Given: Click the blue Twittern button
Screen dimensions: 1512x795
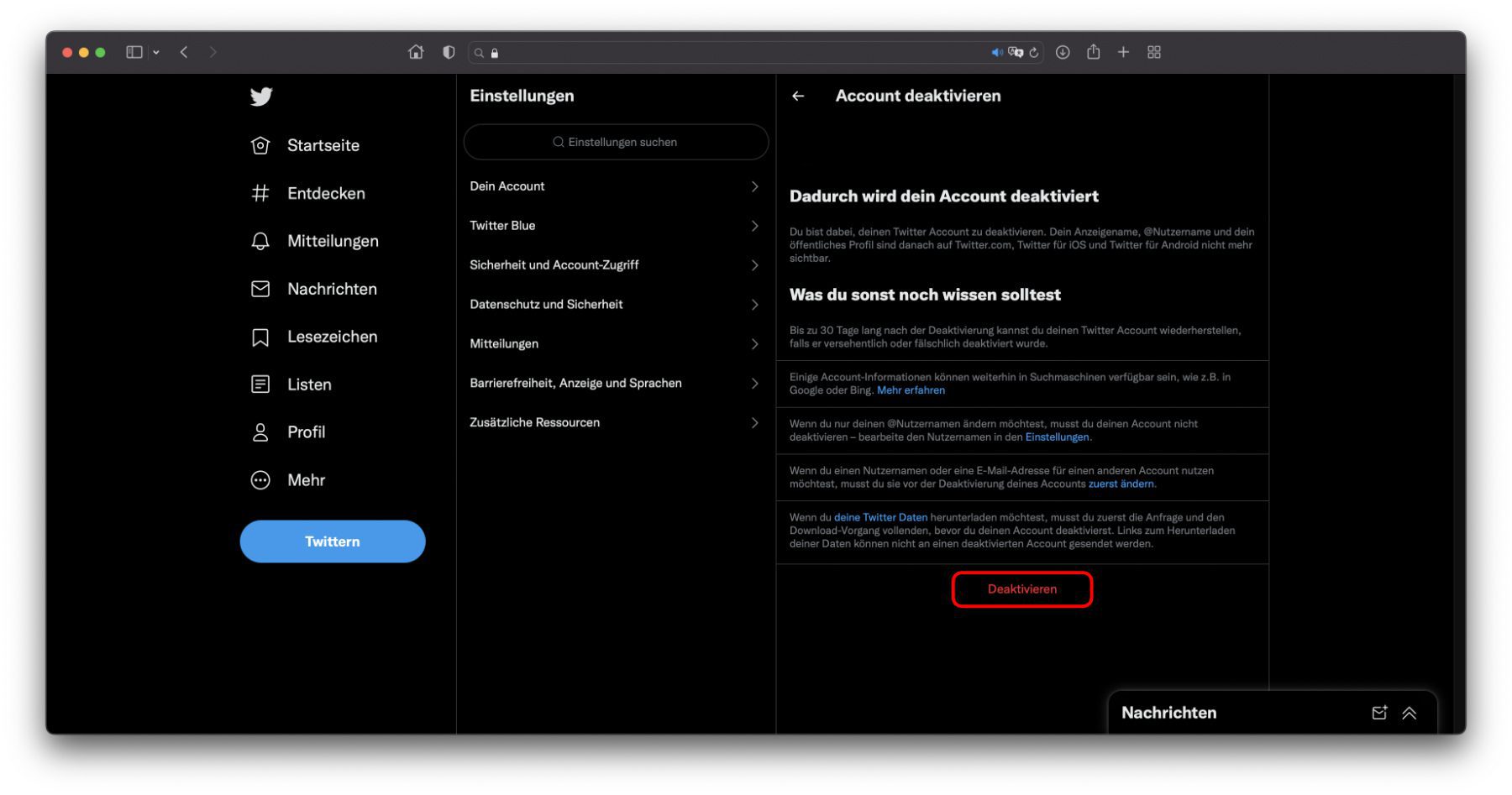Looking at the screenshot, I should (333, 541).
